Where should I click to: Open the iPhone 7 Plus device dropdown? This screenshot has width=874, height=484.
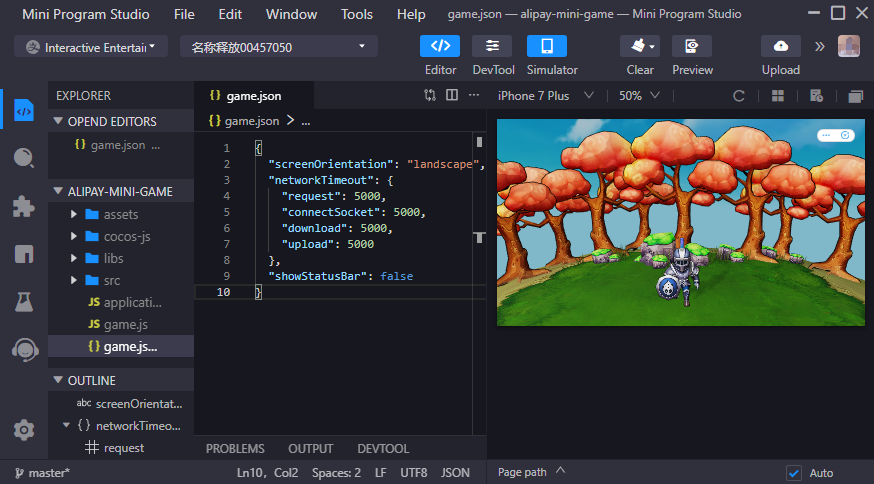pyautogui.click(x=546, y=96)
